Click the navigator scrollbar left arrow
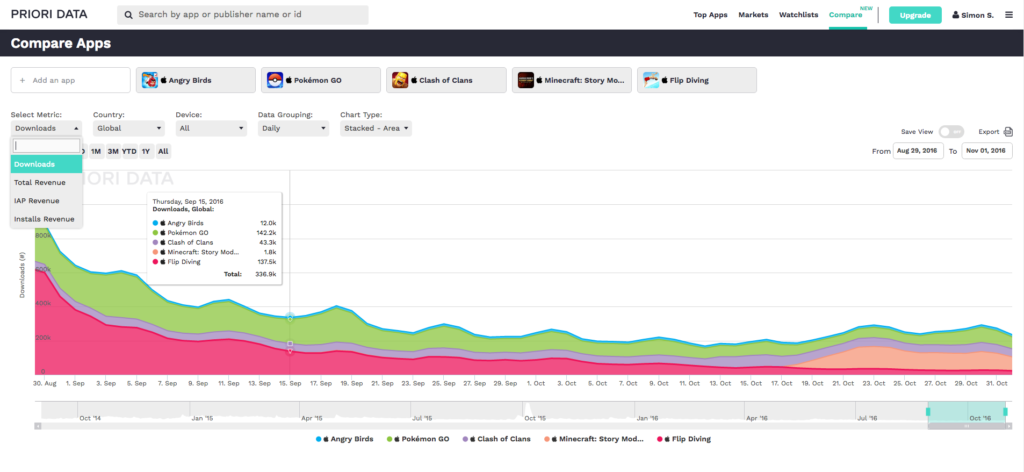Viewport: 1024px width, 472px height. click(x=38, y=426)
